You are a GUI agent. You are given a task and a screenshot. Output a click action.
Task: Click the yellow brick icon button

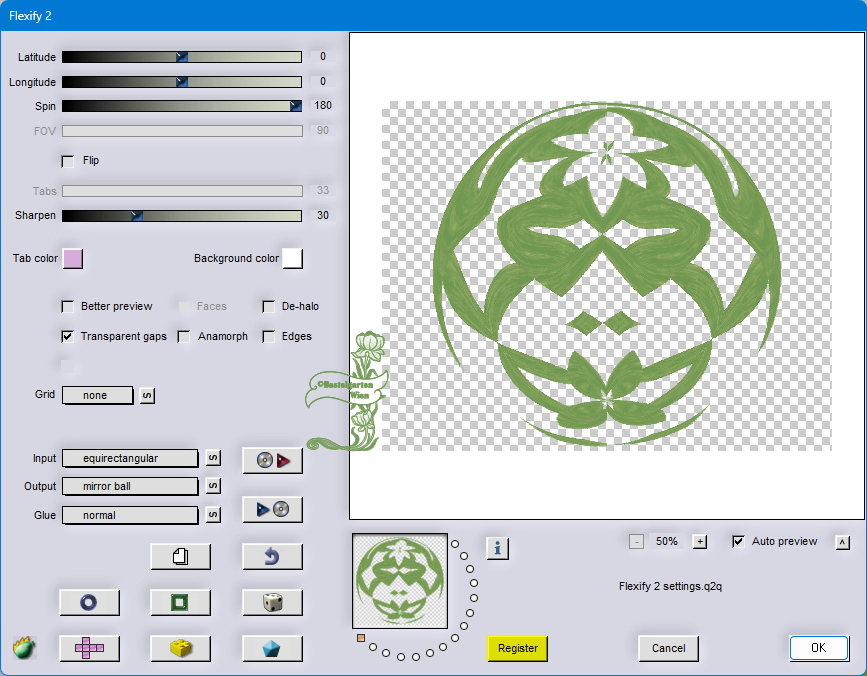181,648
